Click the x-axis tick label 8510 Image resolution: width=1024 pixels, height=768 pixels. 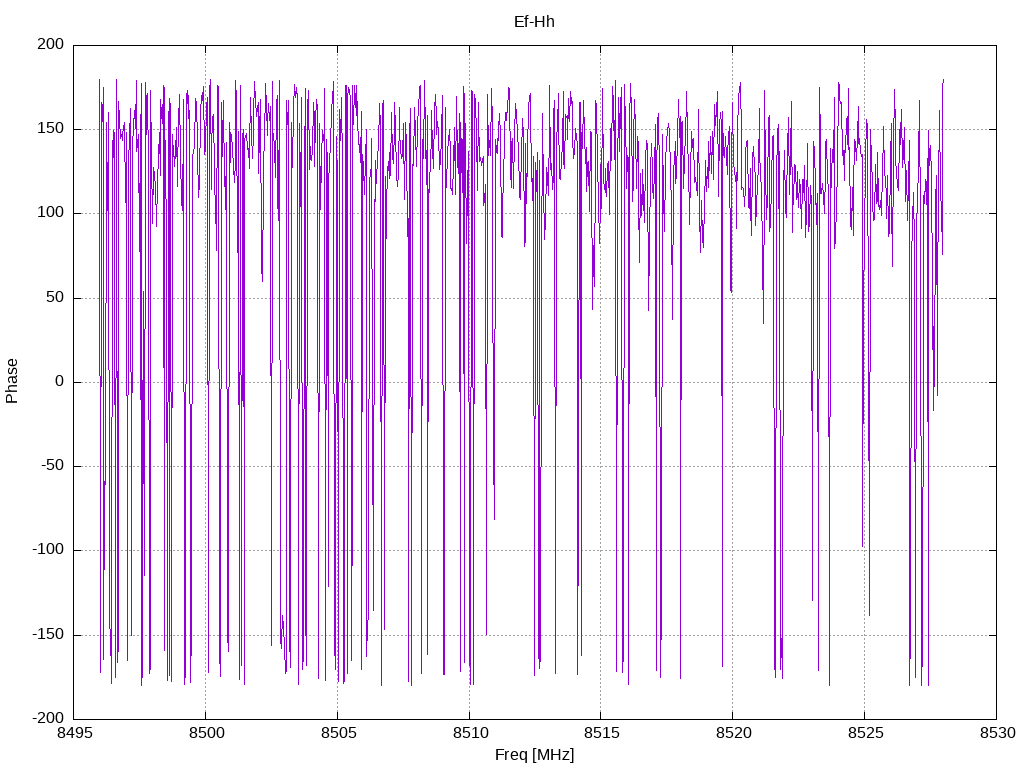(470, 733)
